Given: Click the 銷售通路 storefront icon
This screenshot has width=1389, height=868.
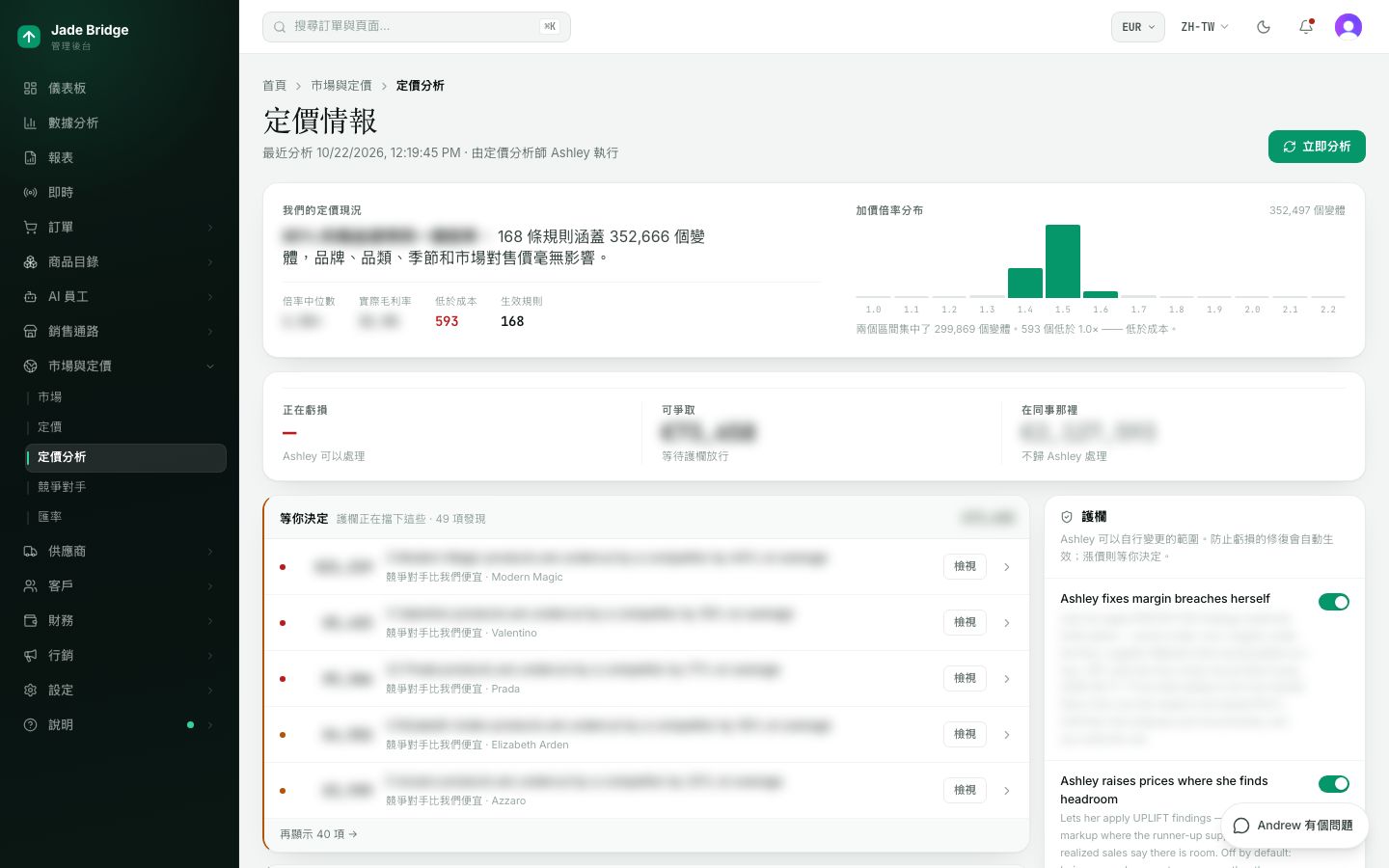Looking at the screenshot, I should [30, 331].
